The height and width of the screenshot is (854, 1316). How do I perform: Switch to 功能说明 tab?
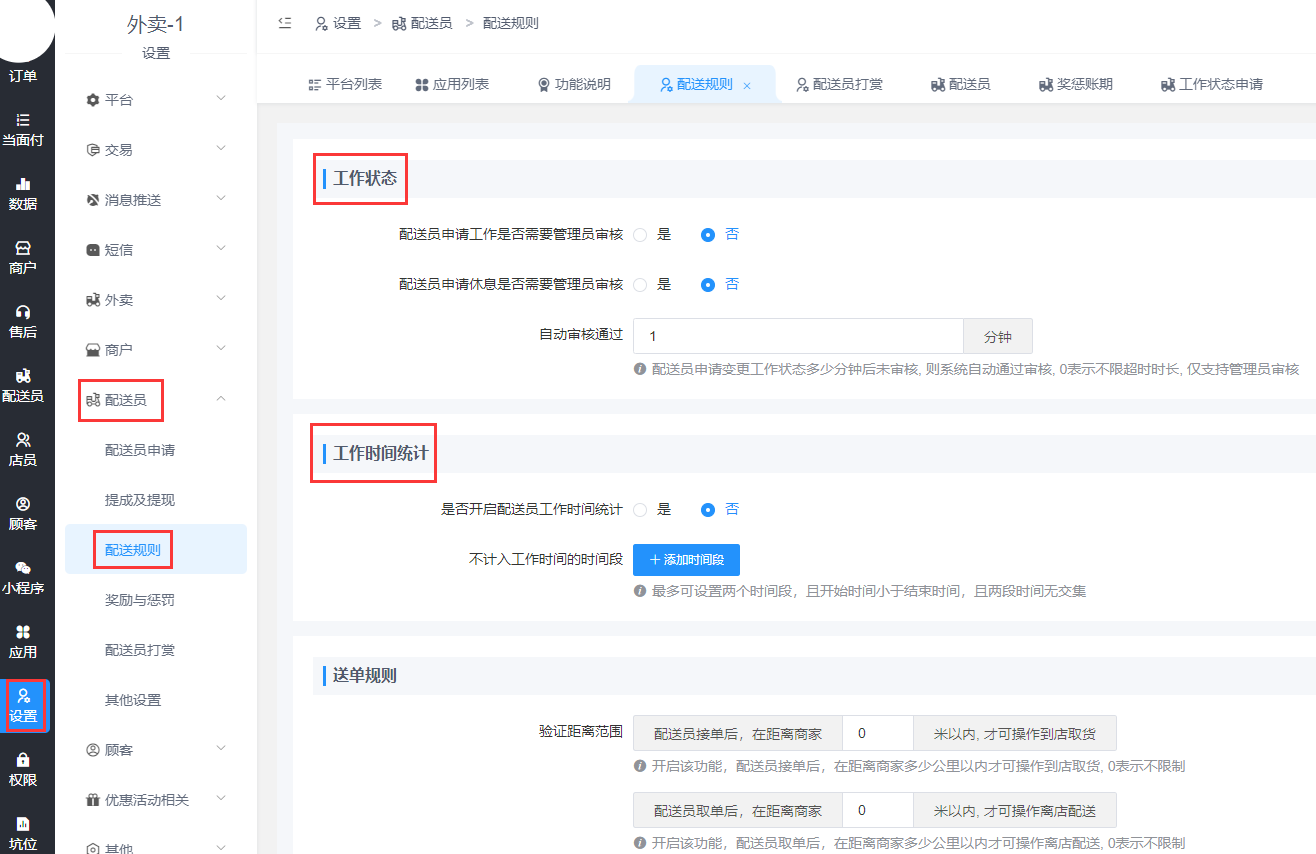pos(574,85)
